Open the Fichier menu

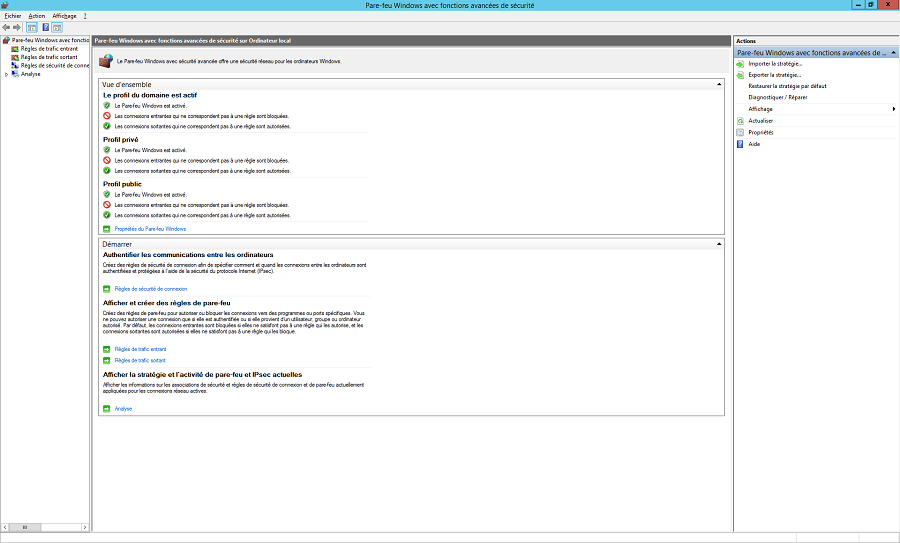click(x=13, y=16)
